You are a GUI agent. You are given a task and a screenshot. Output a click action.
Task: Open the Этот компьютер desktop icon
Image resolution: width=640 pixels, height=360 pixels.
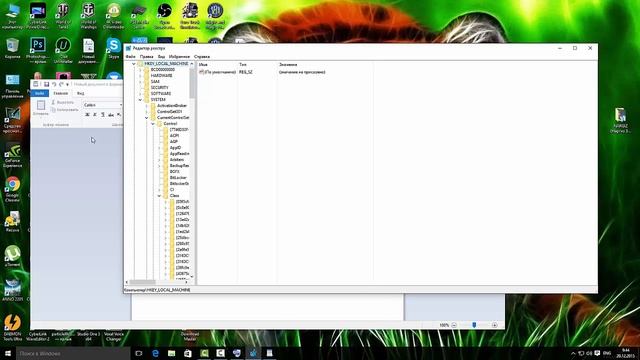tap(12, 16)
